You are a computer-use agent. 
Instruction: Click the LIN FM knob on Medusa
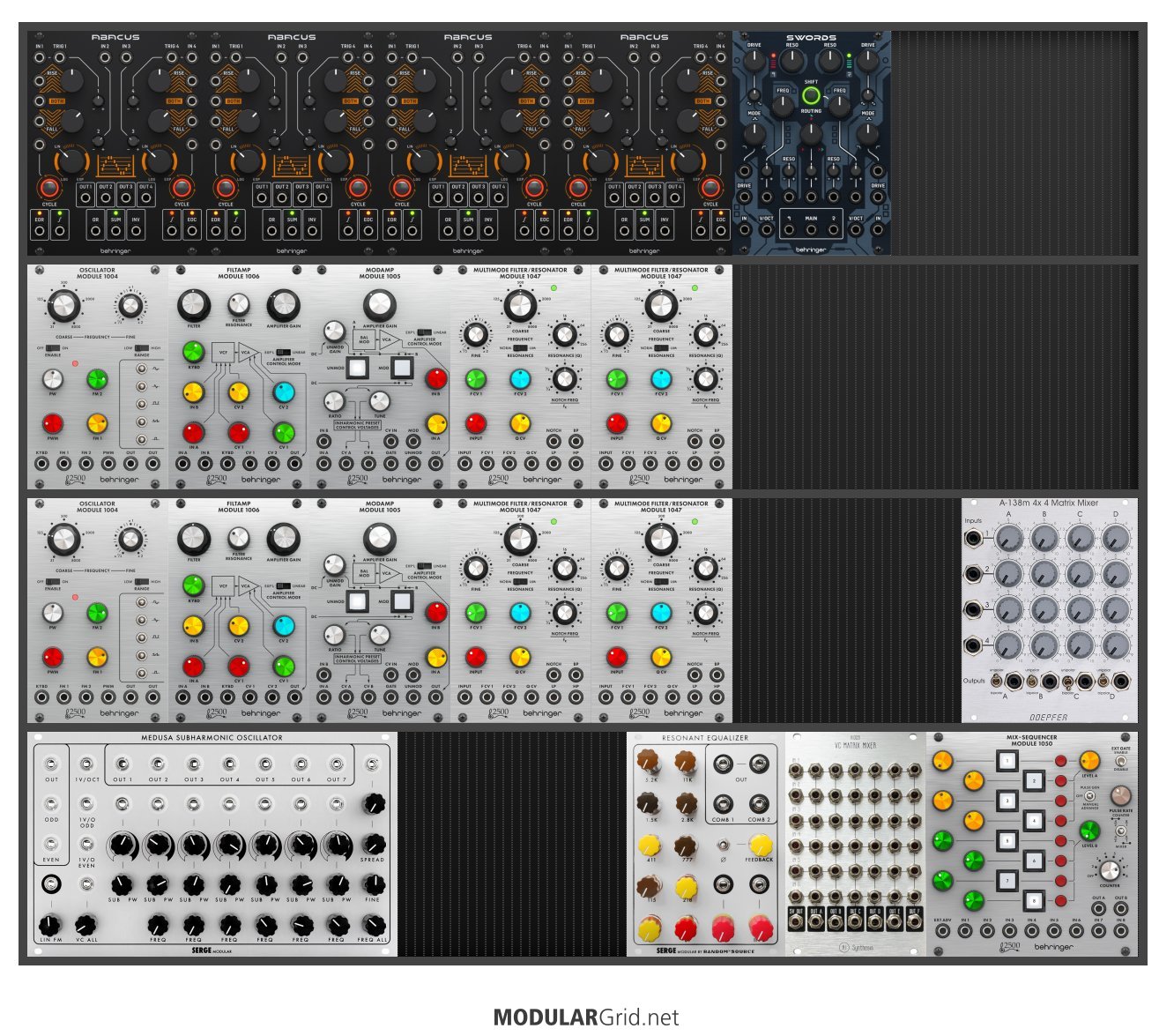tap(50, 925)
